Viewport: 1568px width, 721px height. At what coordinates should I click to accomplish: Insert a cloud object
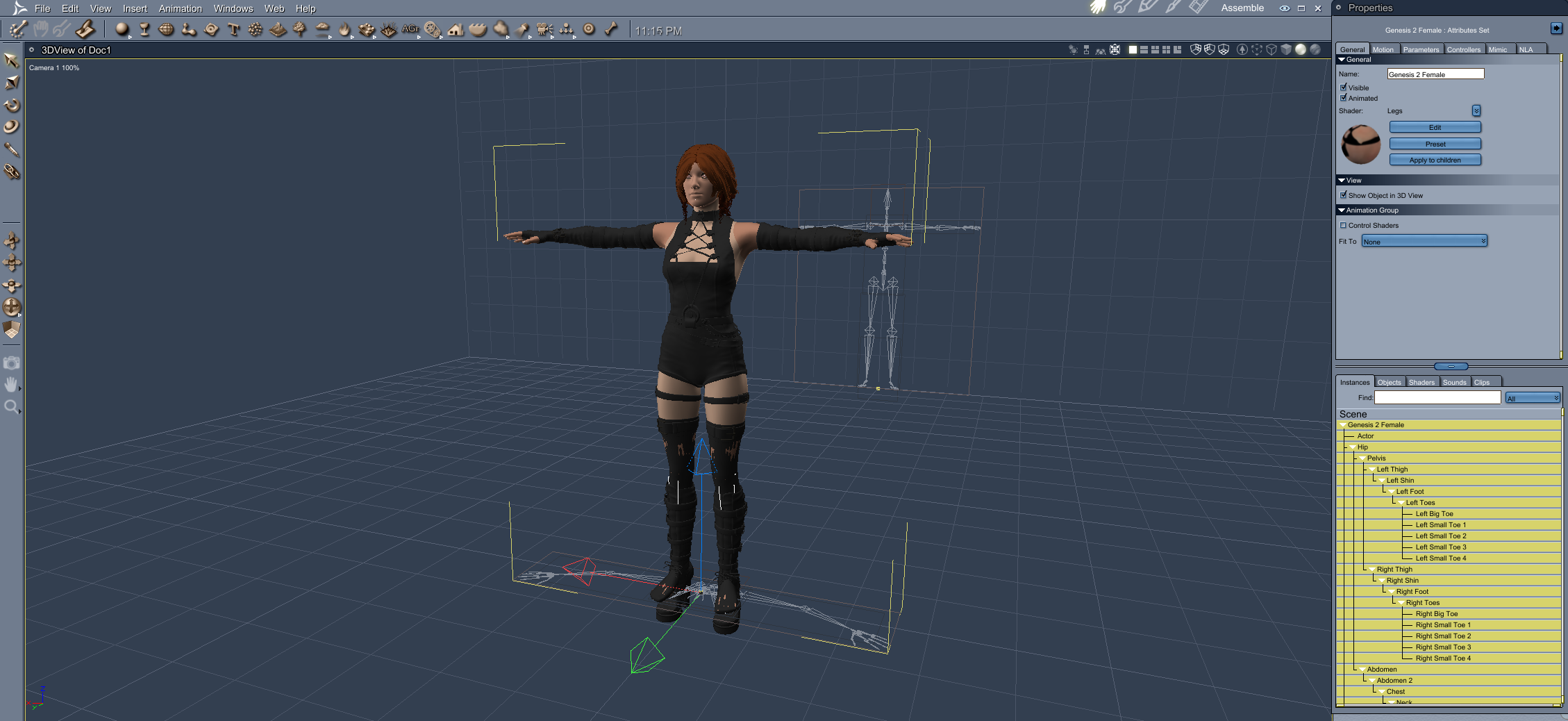pyautogui.click(x=322, y=30)
